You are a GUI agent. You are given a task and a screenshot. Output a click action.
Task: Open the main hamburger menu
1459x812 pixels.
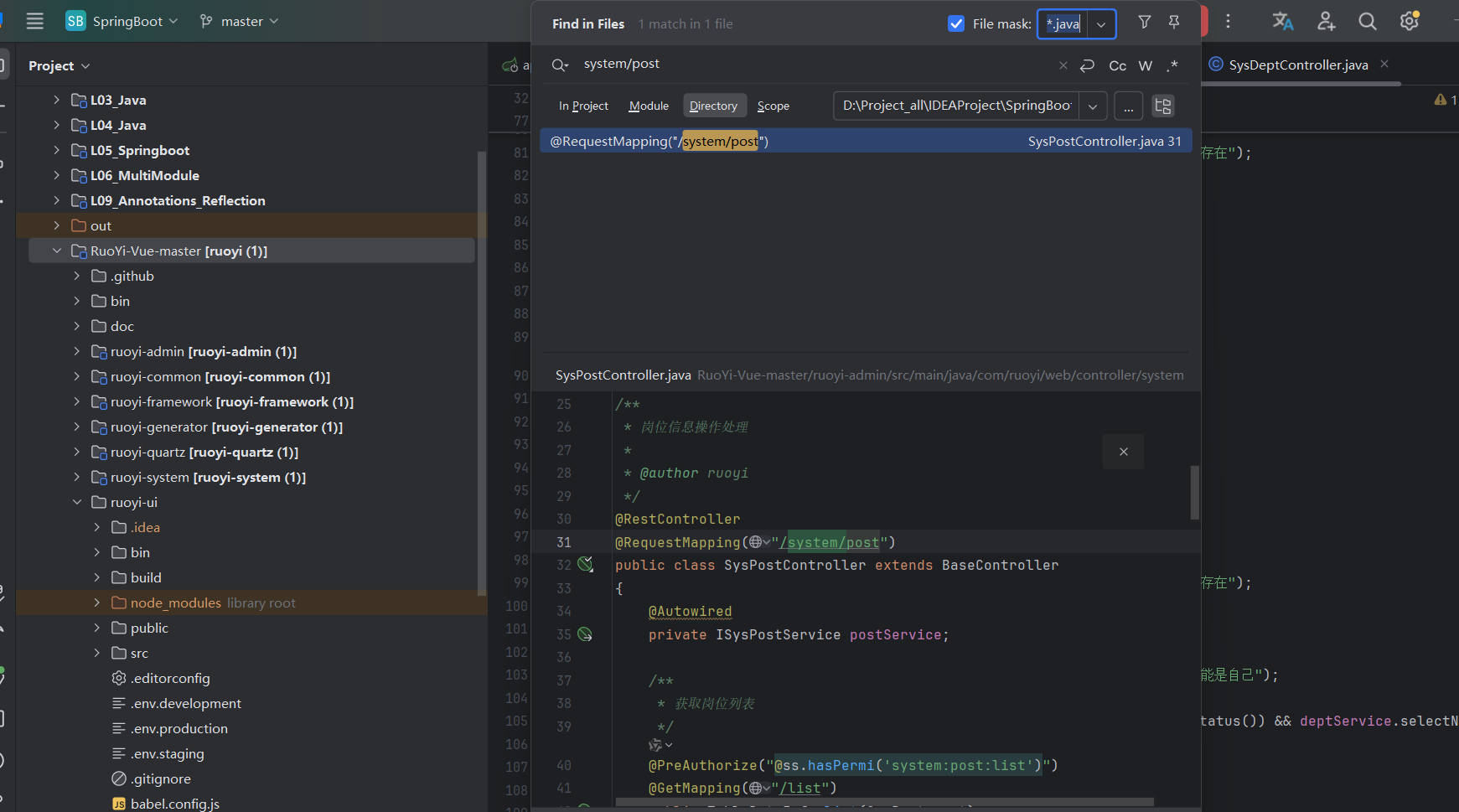click(x=34, y=21)
